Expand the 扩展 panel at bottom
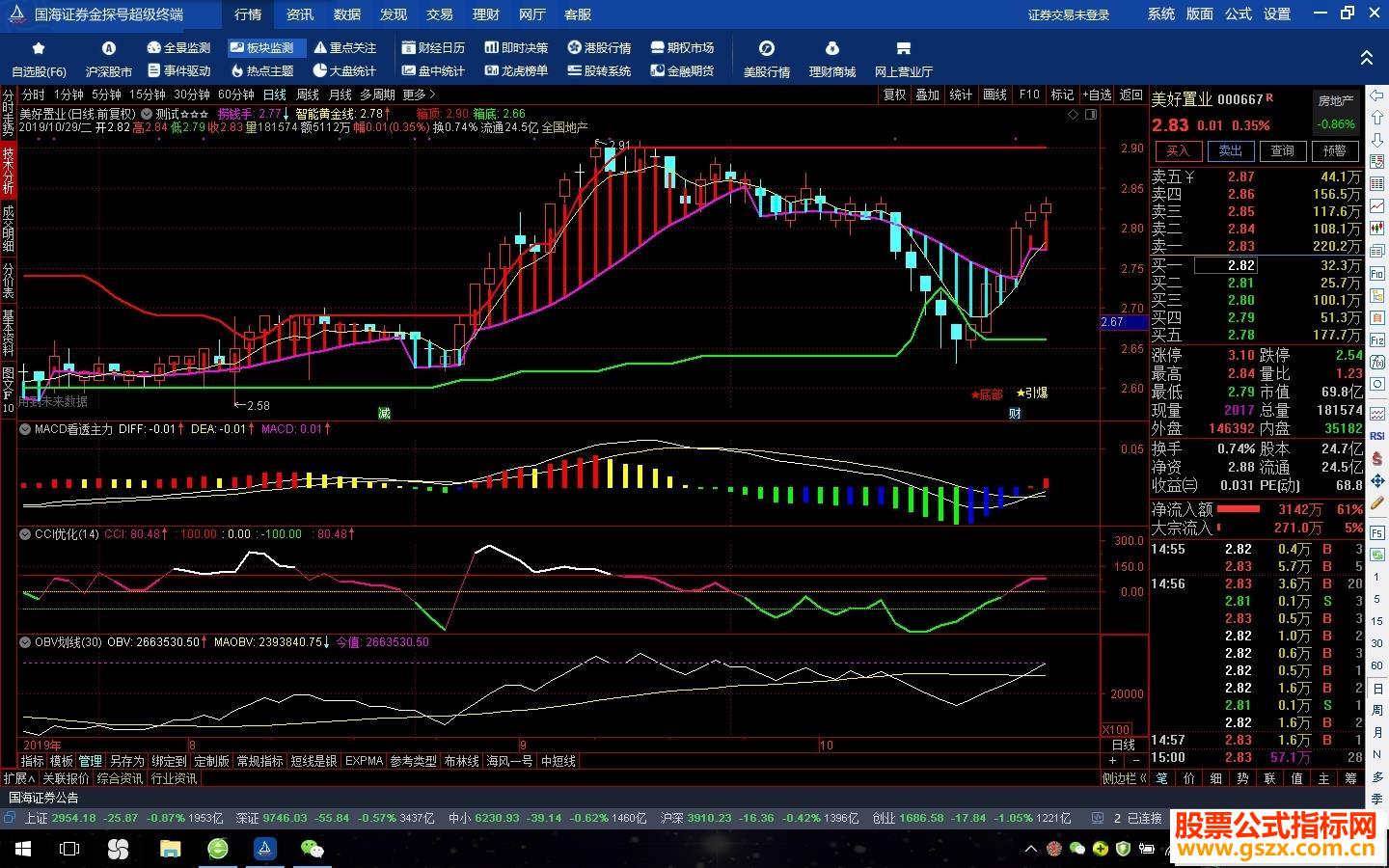Image resolution: width=1389 pixels, height=868 pixels. coord(19,778)
